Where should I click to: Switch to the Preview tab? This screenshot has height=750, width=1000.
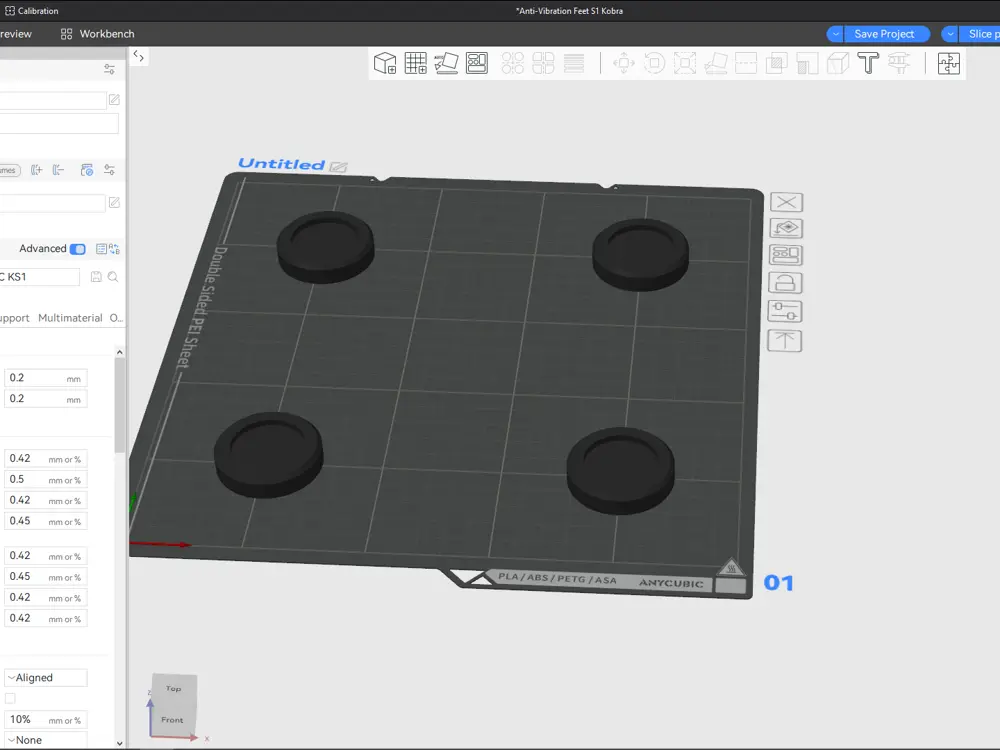pos(15,34)
